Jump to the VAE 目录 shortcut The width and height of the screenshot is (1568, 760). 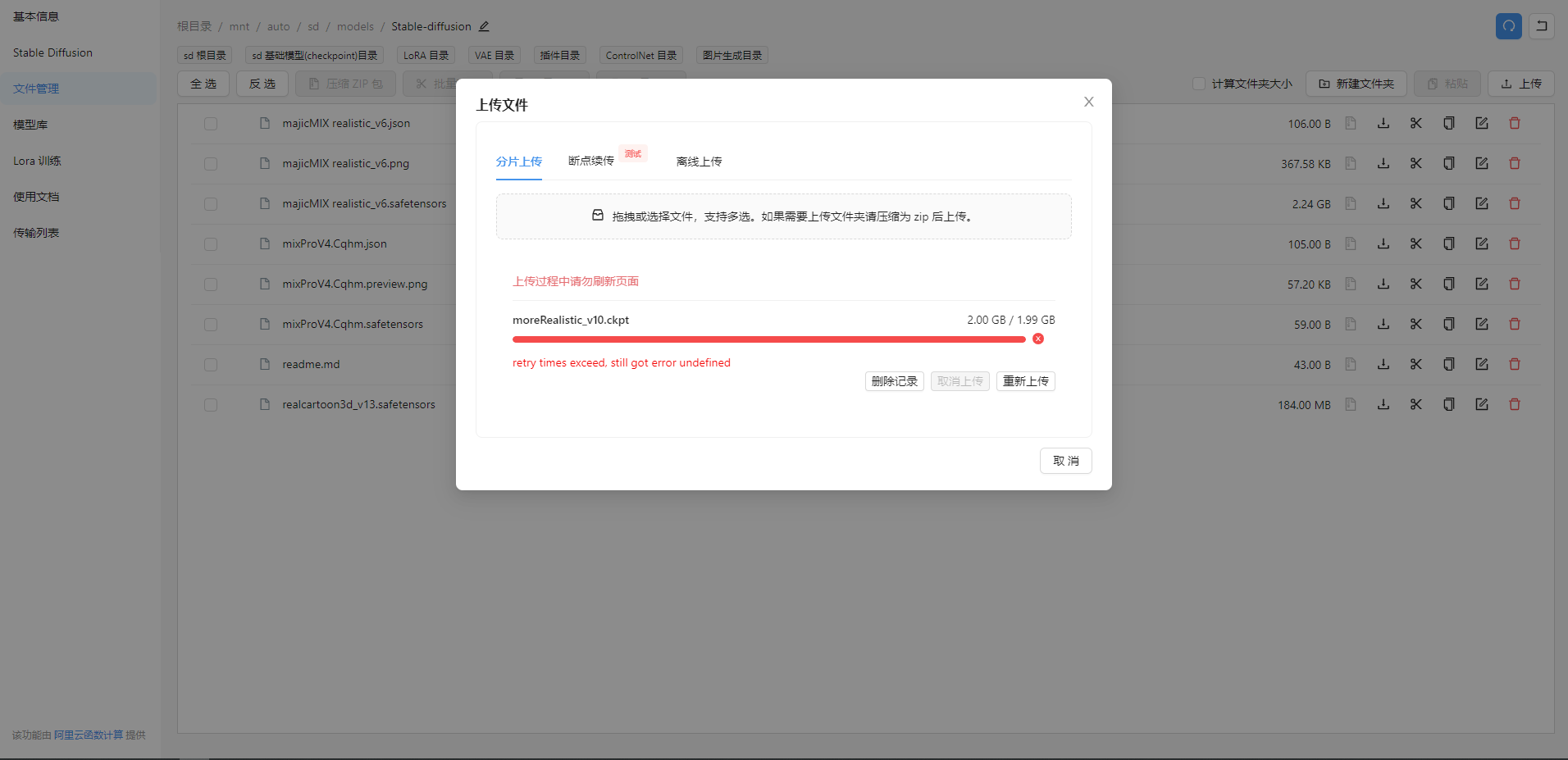[x=495, y=56]
